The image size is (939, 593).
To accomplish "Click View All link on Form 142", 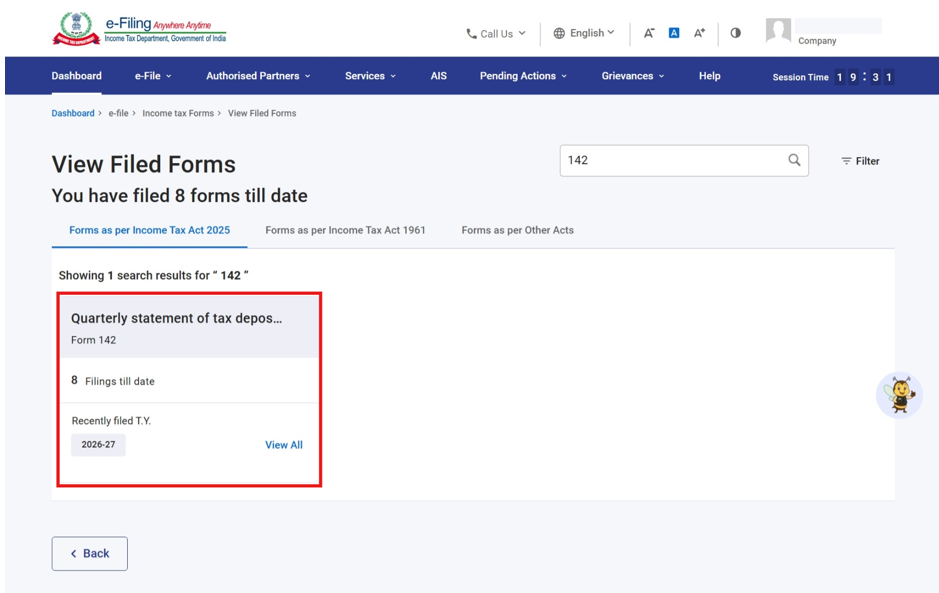I will [284, 445].
